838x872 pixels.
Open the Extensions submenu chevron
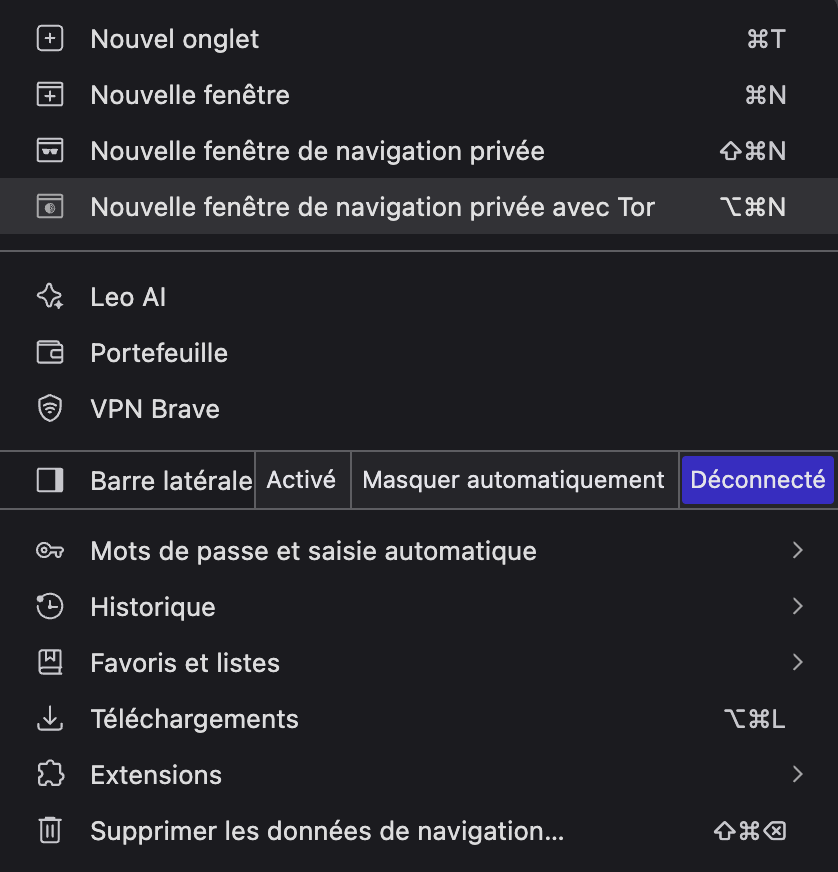point(797,775)
